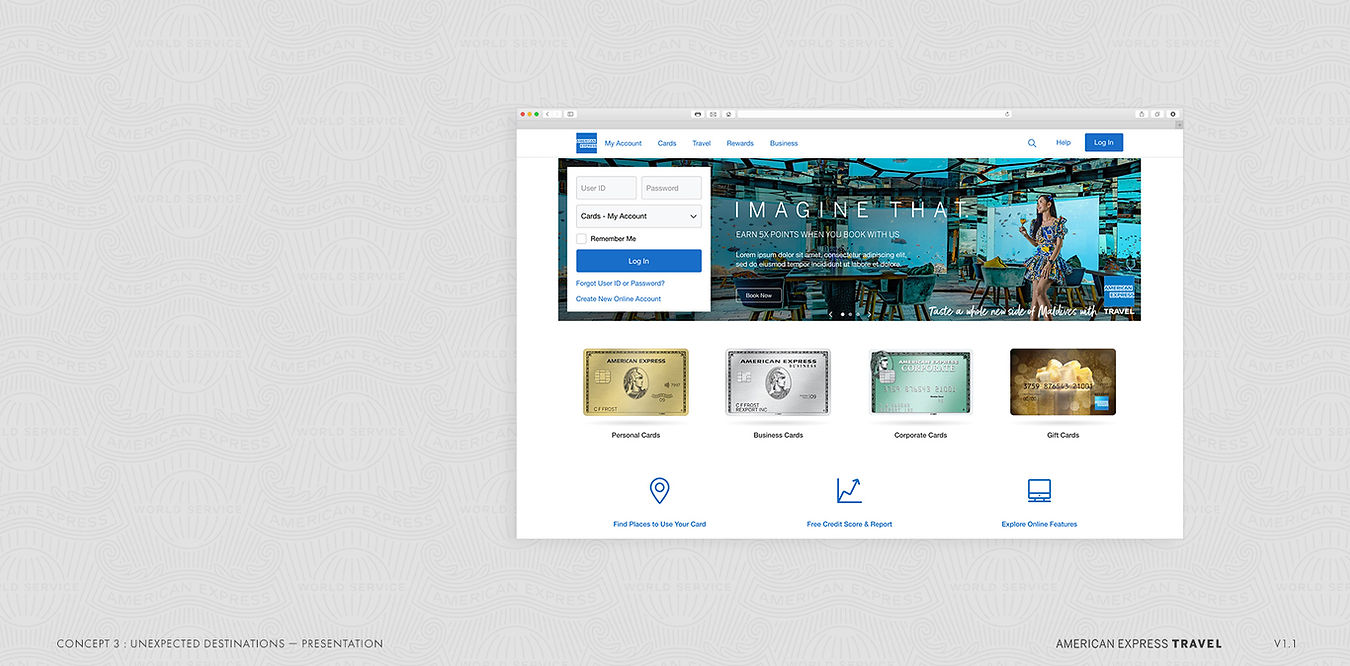Viewport: 1350px width, 666px height.
Task: Select the third carousel dot indicator
Action: pyautogui.click(x=858, y=314)
